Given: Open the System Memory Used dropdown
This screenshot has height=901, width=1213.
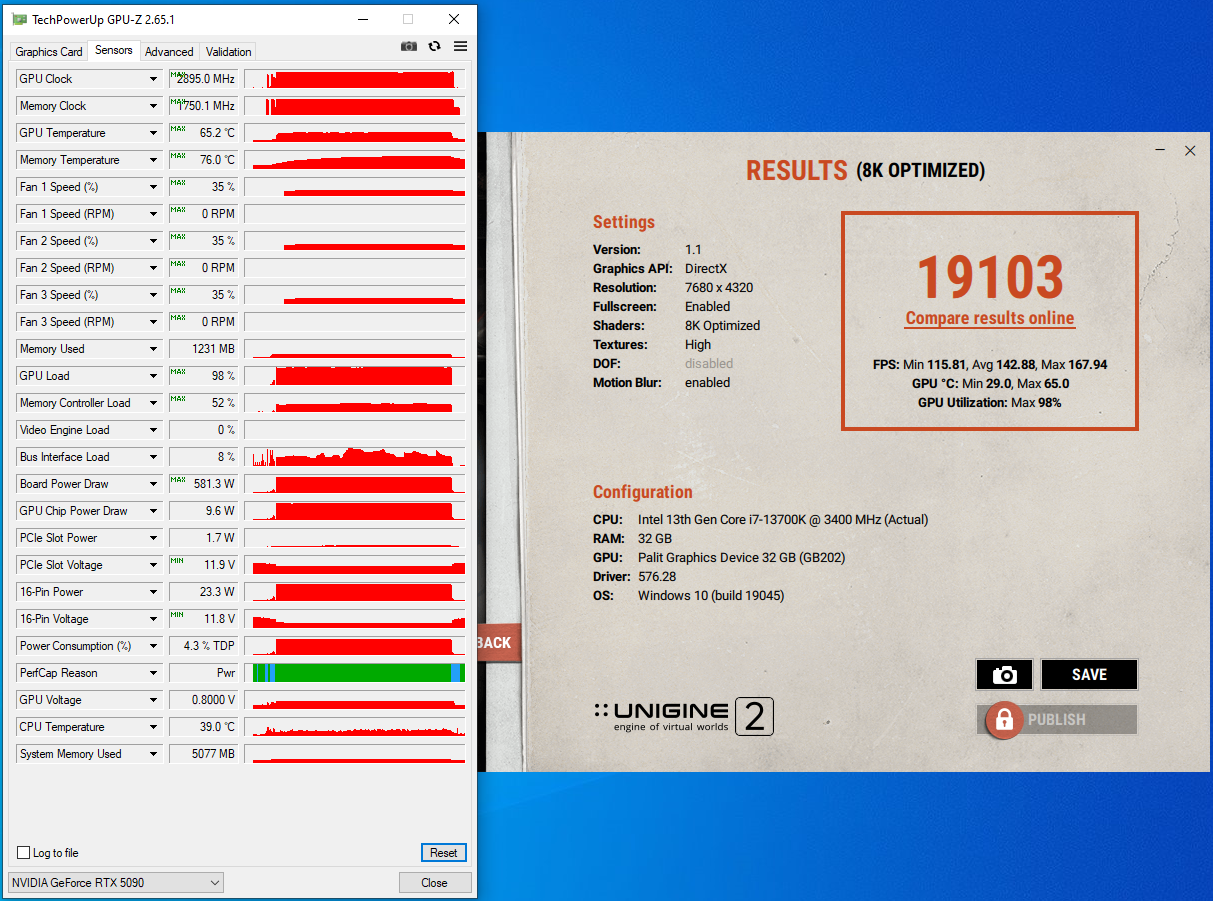Looking at the screenshot, I should click(153, 754).
